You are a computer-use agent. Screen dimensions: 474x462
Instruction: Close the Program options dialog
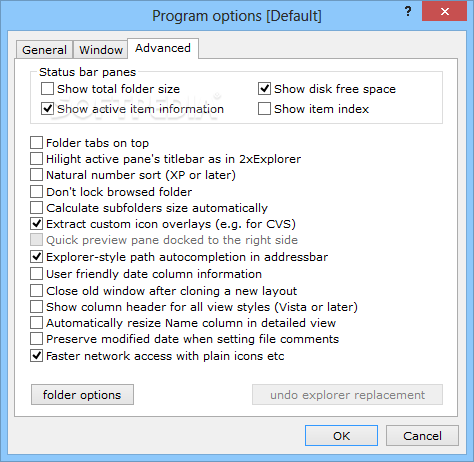(x=444, y=12)
